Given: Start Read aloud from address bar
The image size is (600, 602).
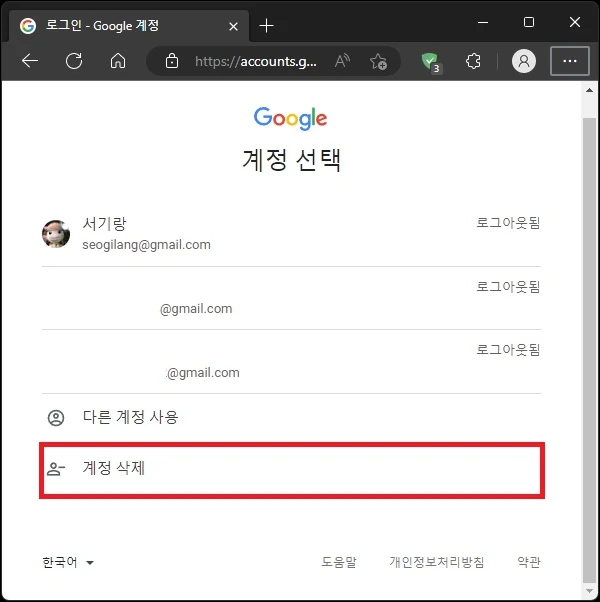Looking at the screenshot, I should 342,61.
